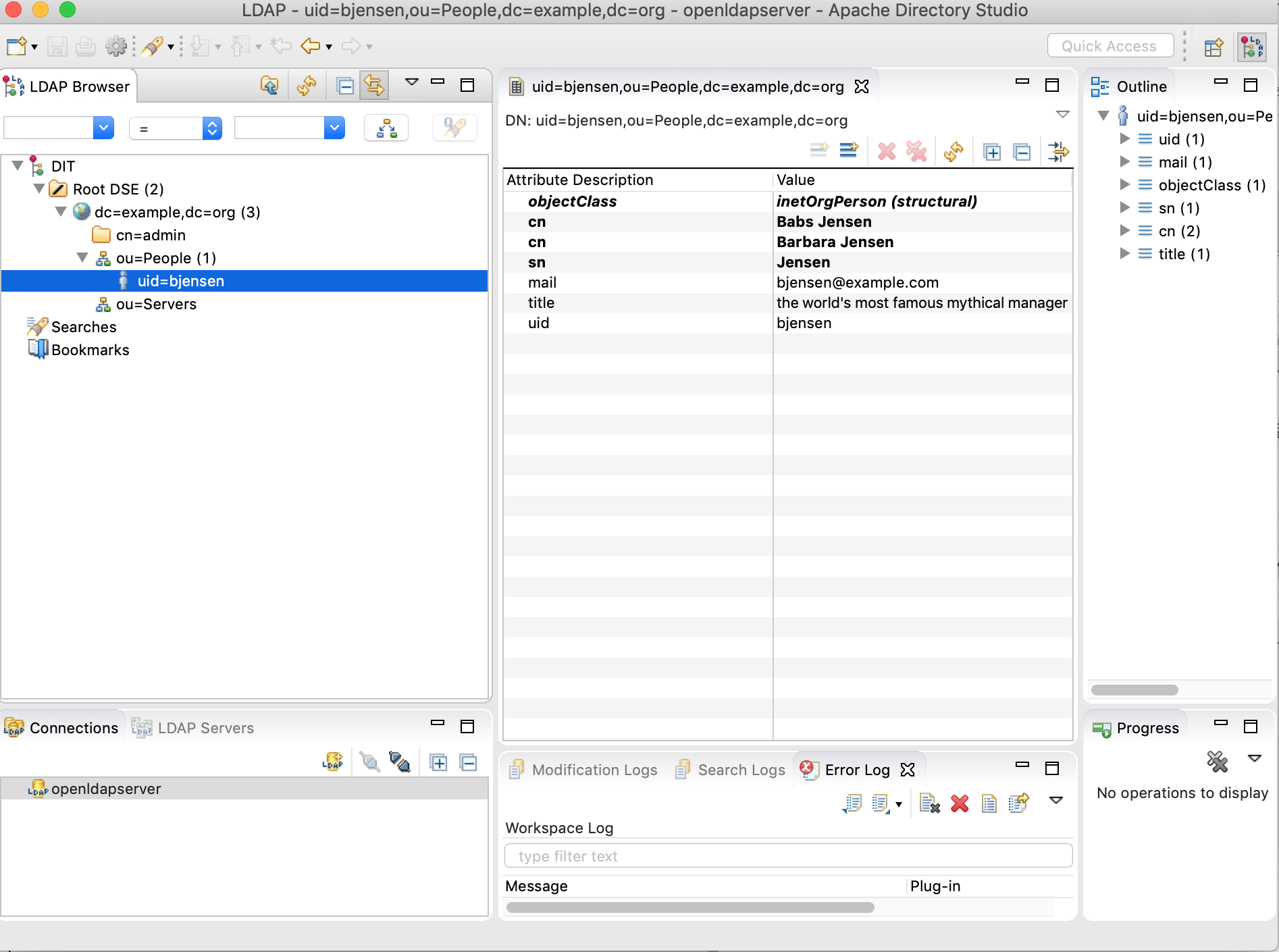This screenshot has width=1279, height=952.
Task: Click the DIT structure button beside quick search
Action: (x=386, y=128)
